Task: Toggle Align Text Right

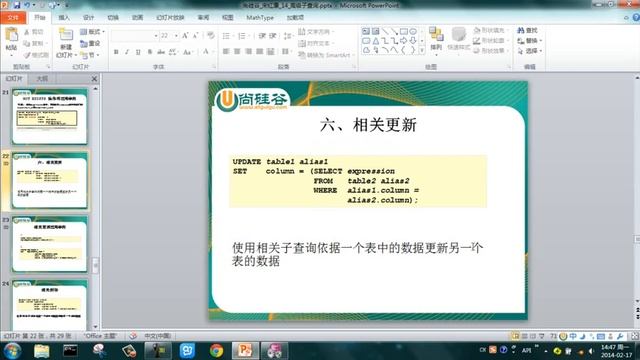Action: point(248,51)
